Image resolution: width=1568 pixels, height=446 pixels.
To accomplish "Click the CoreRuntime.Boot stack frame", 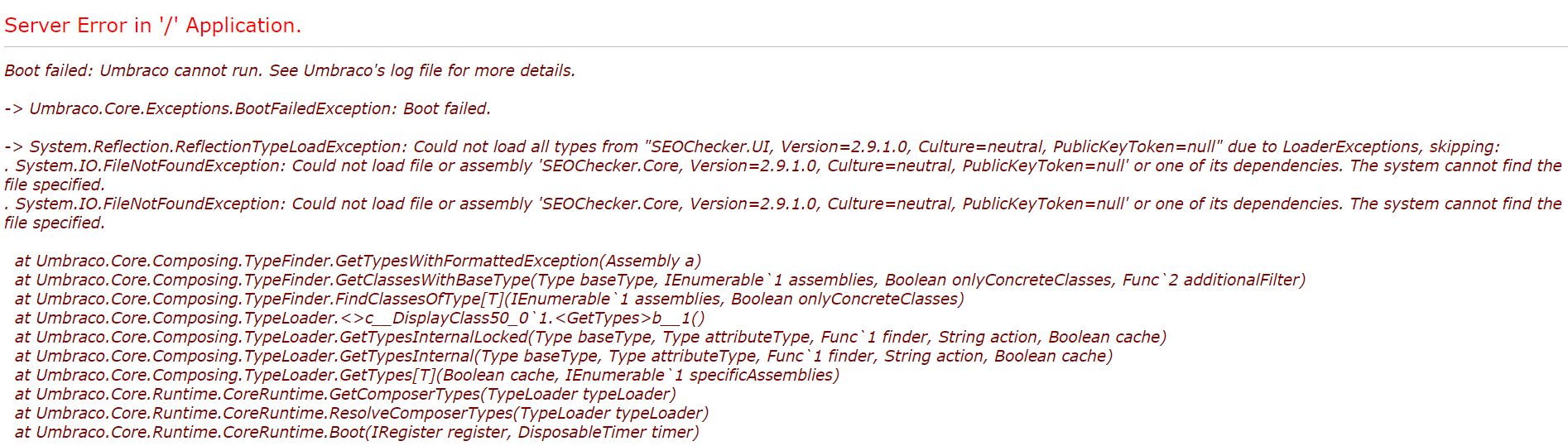I will point(357,432).
